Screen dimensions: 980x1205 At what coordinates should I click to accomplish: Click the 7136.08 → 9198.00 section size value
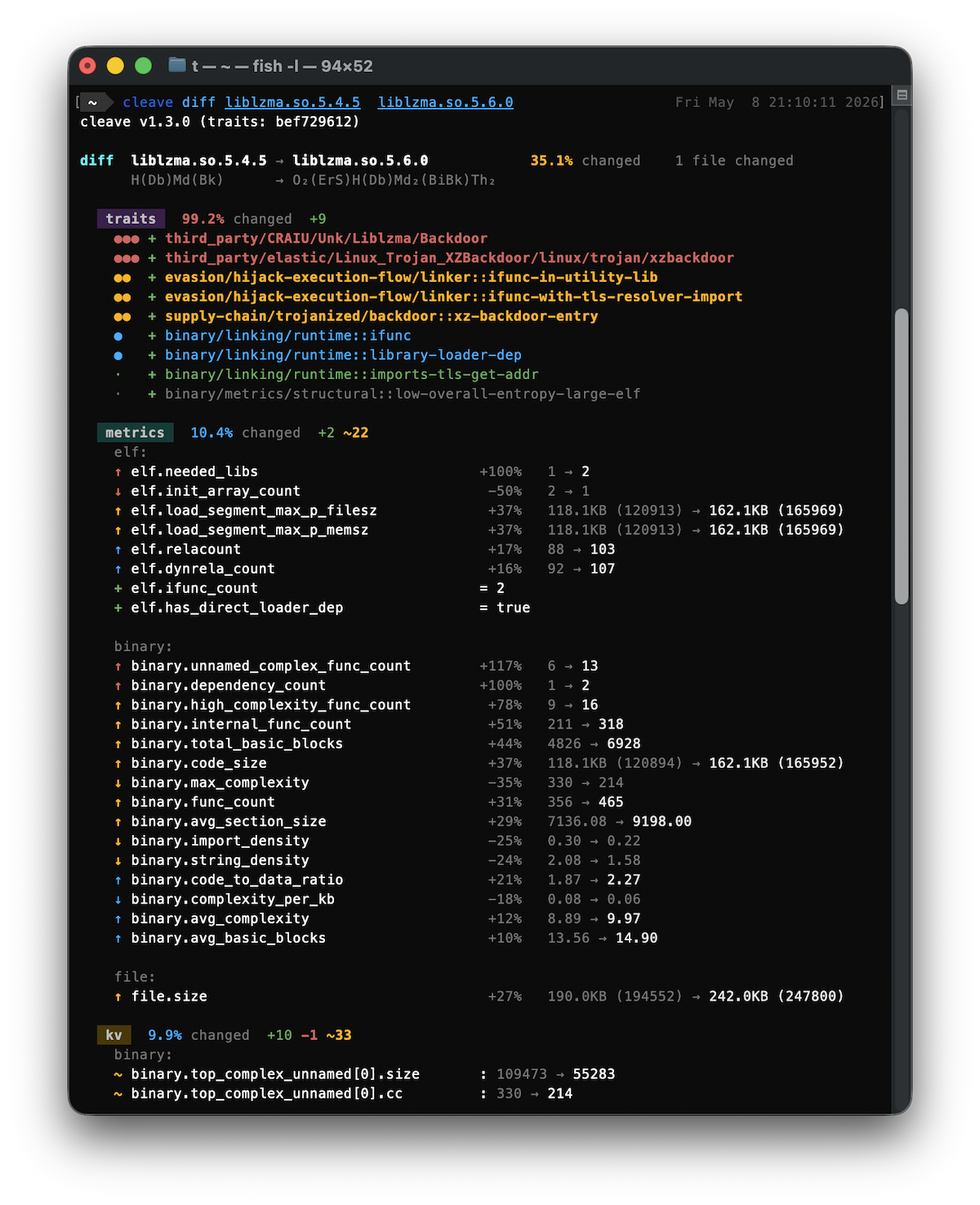point(619,822)
